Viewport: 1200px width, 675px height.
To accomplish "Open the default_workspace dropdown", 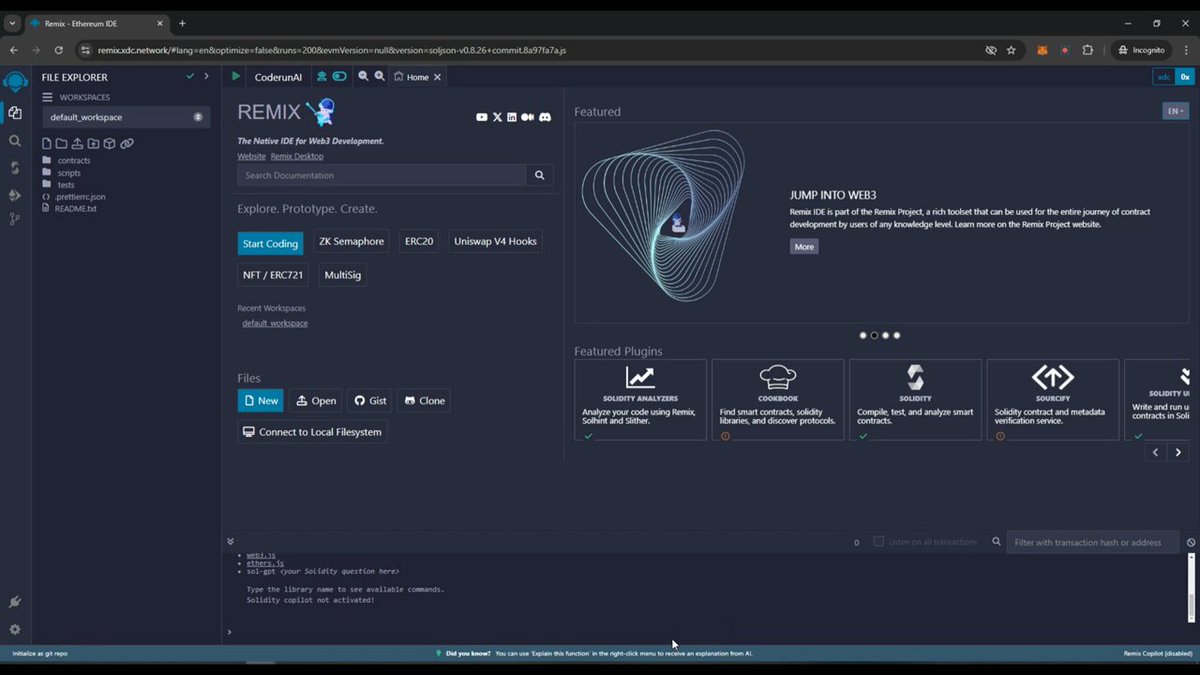I will click(x=126, y=117).
